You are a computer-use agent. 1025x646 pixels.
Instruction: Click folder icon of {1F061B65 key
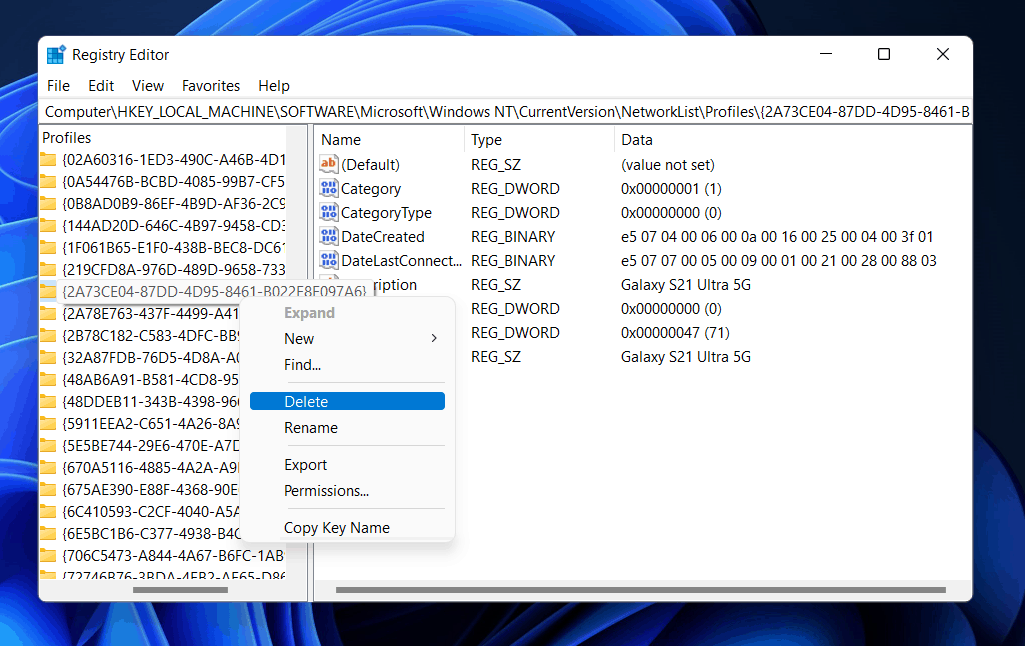click(x=48, y=247)
